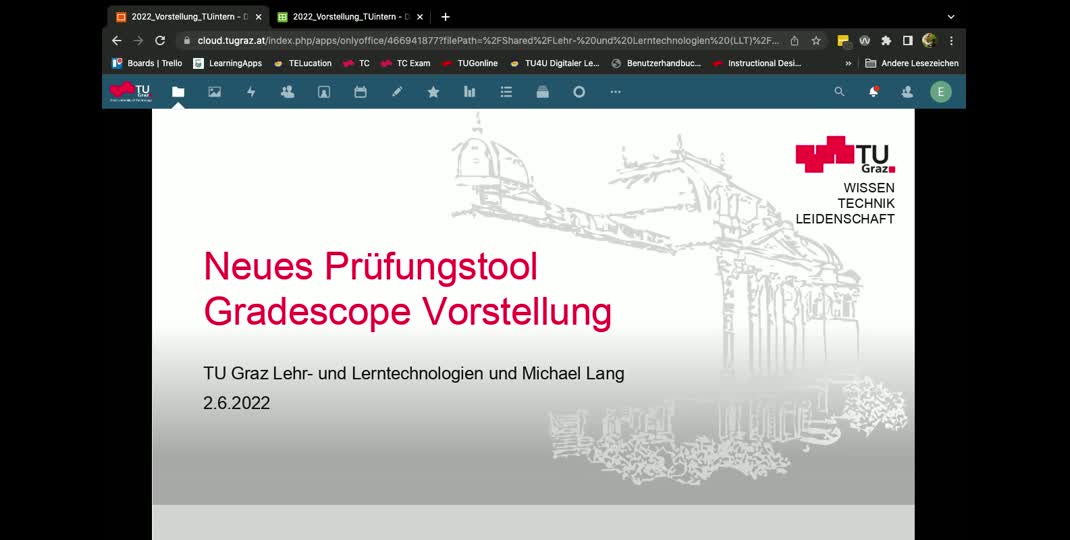Viewport: 1070px width, 540px height.
Task: Click the date '2.6.2022' on slide
Action: click(x=236, y=403)
